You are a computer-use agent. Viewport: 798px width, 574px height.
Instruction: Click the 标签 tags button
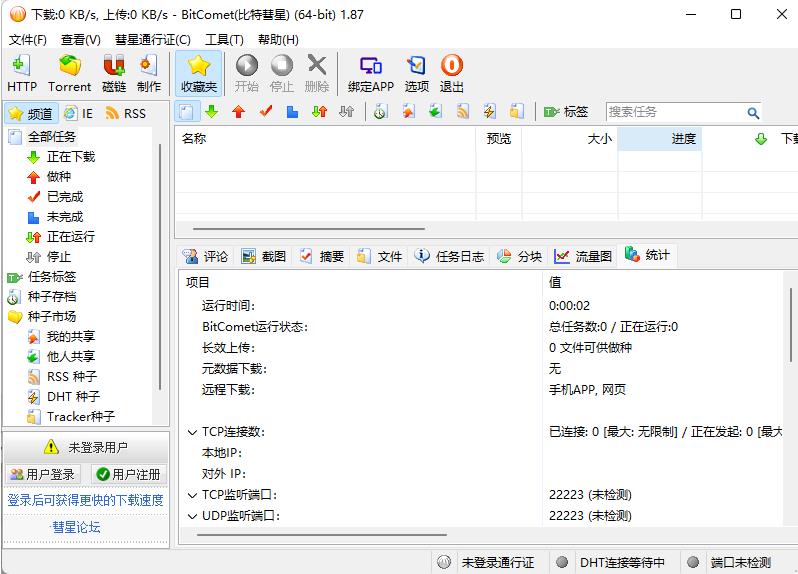pyautogui.click(x=566, y=111)
